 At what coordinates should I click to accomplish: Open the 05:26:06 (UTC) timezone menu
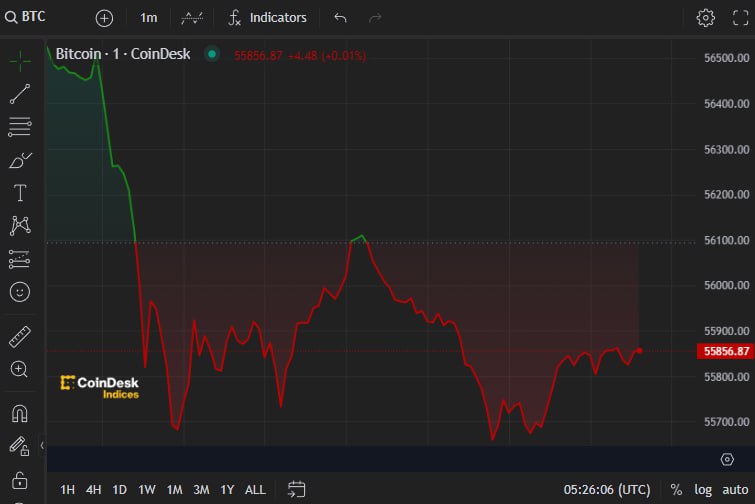tap(607, 490)
